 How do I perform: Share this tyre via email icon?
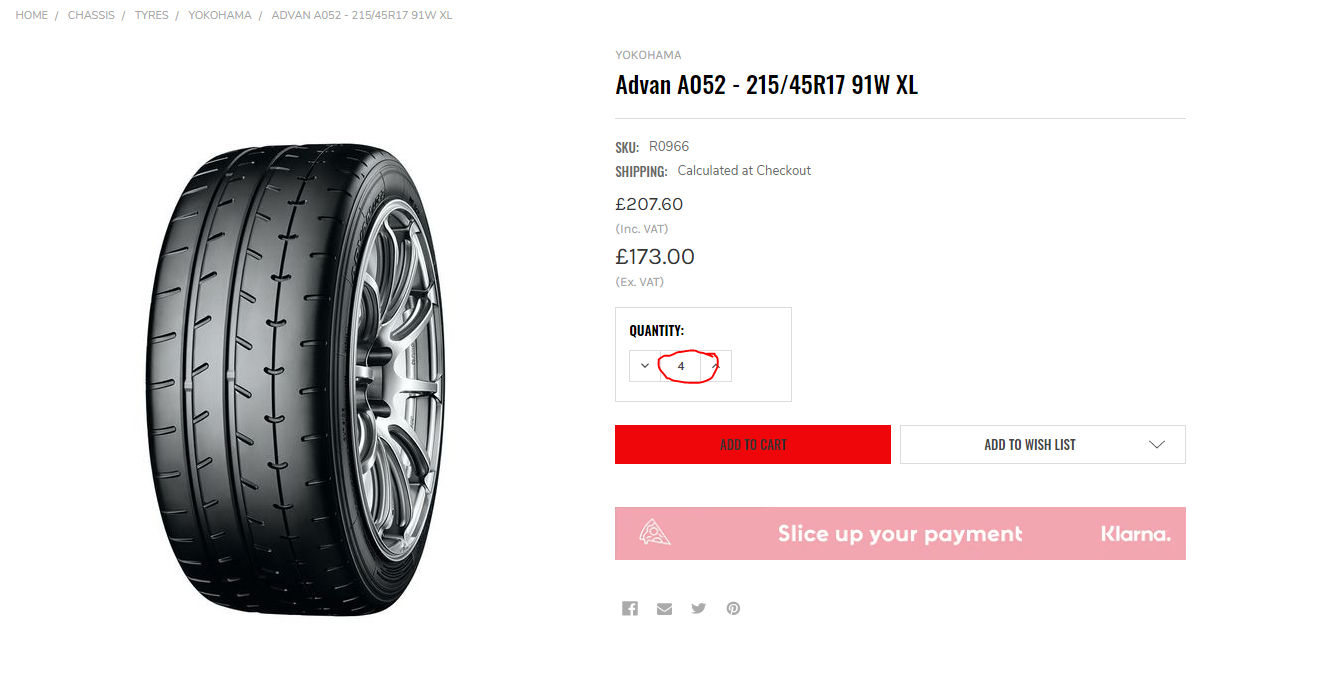(x=664, y=608)
